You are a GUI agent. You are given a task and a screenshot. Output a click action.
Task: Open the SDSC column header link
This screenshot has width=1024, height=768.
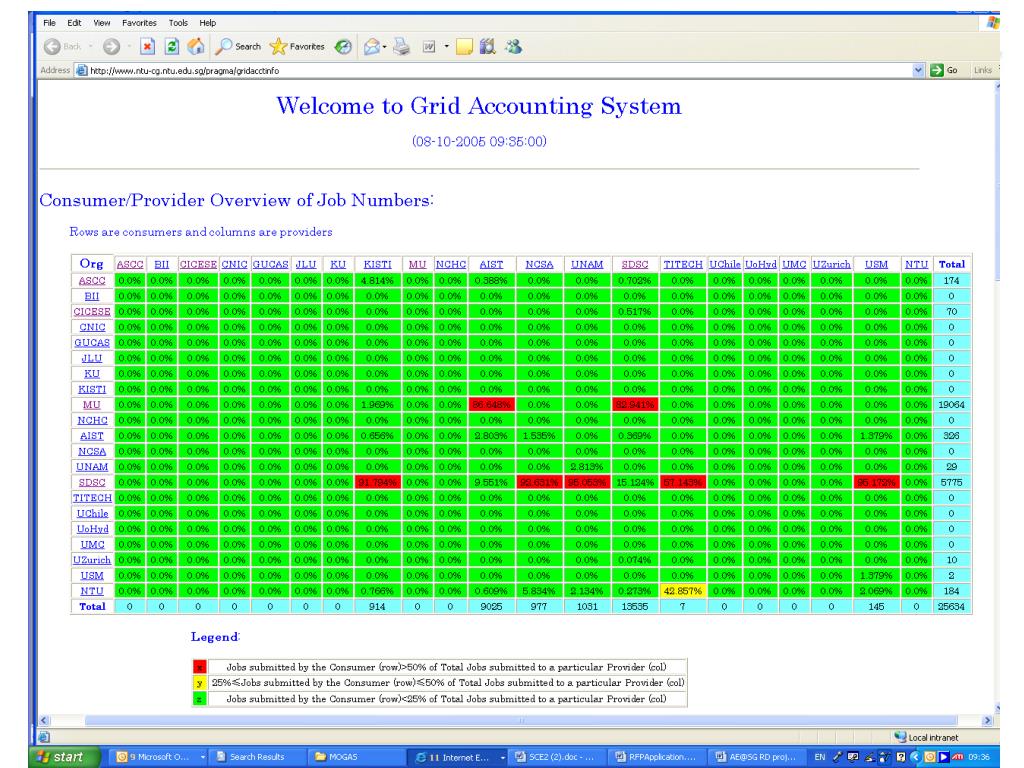[635, 264]
